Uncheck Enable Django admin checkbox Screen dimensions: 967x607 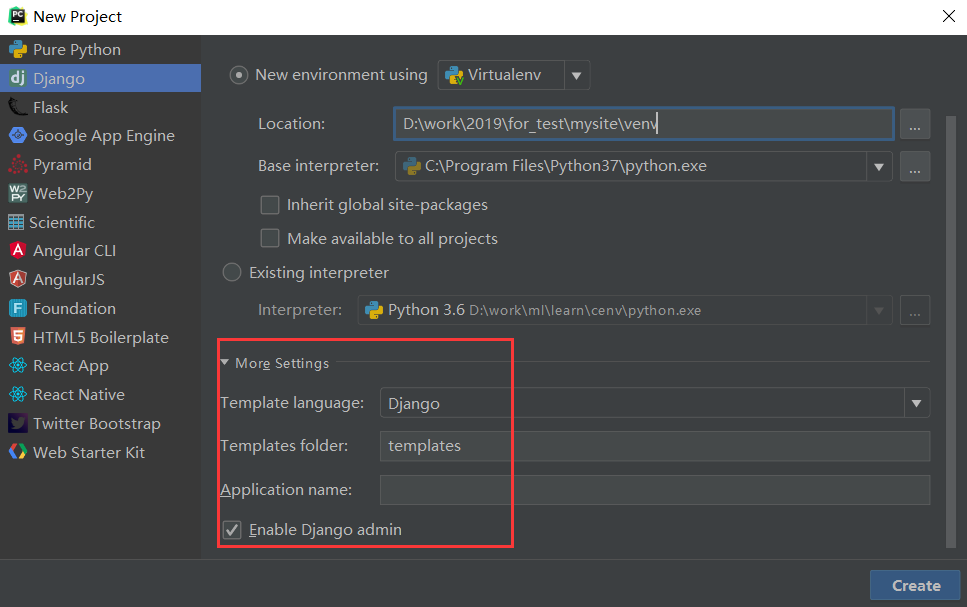coord(232,530)
